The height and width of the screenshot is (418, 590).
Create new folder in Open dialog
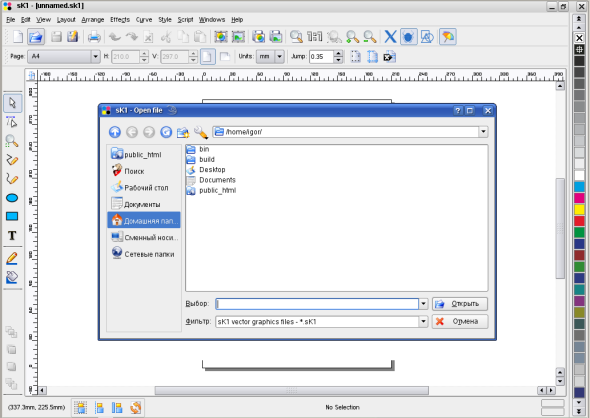(183, 132)
